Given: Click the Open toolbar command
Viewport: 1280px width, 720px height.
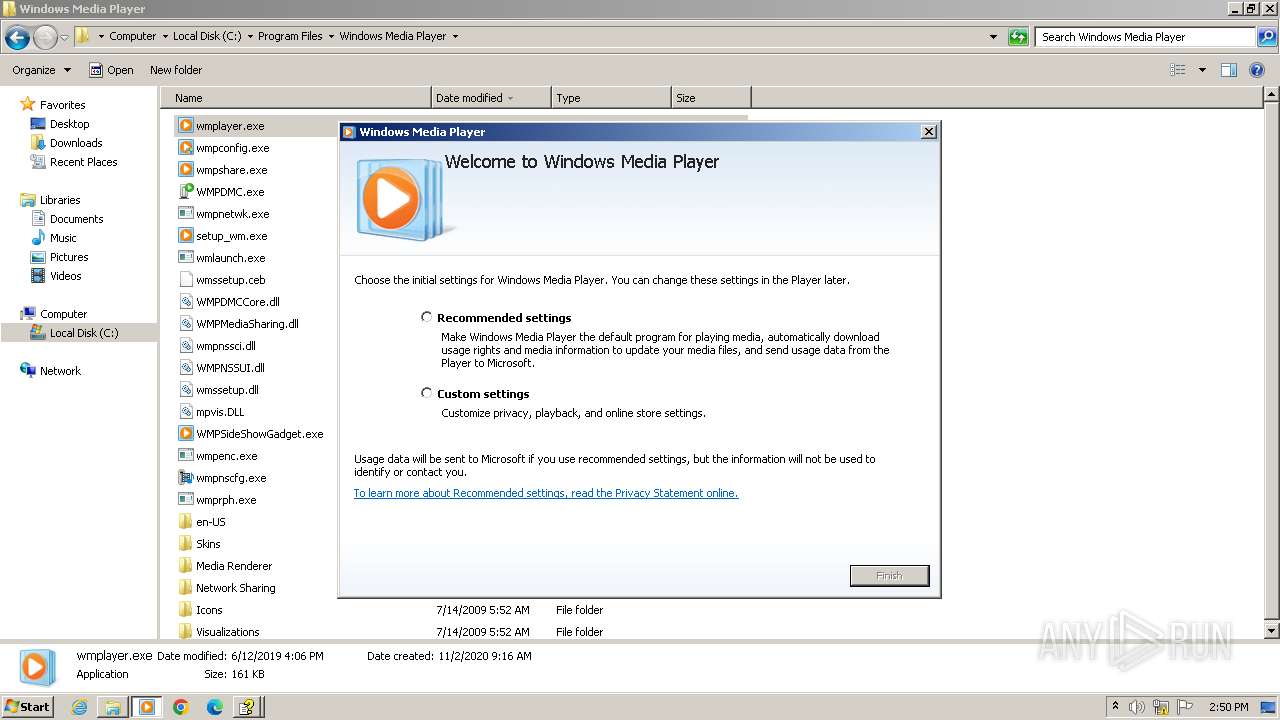Looking at the screenshot, I should [111, 70].
